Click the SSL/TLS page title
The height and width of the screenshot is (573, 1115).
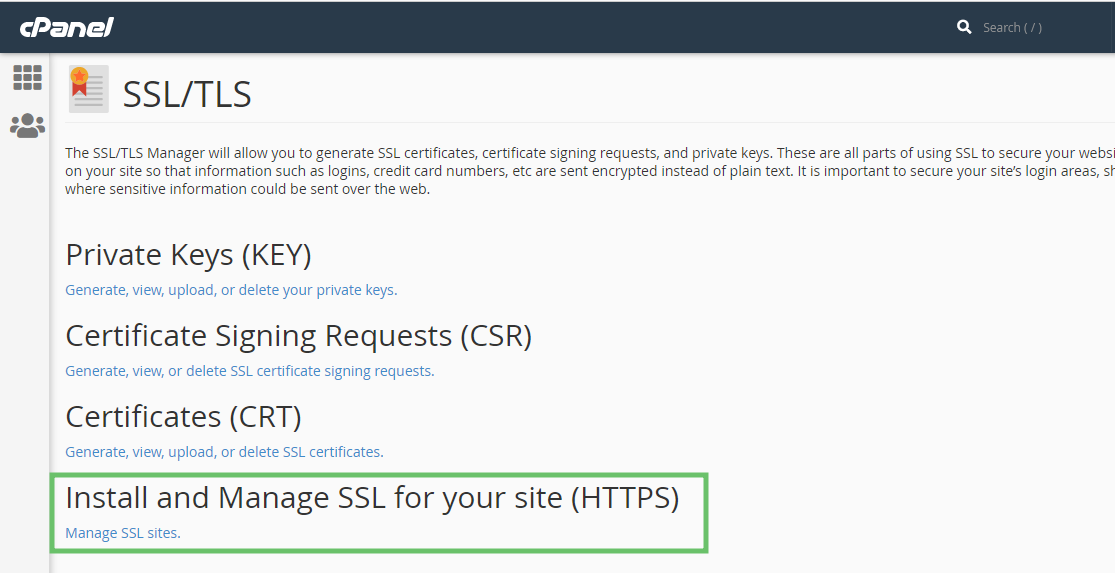(187, 94)
